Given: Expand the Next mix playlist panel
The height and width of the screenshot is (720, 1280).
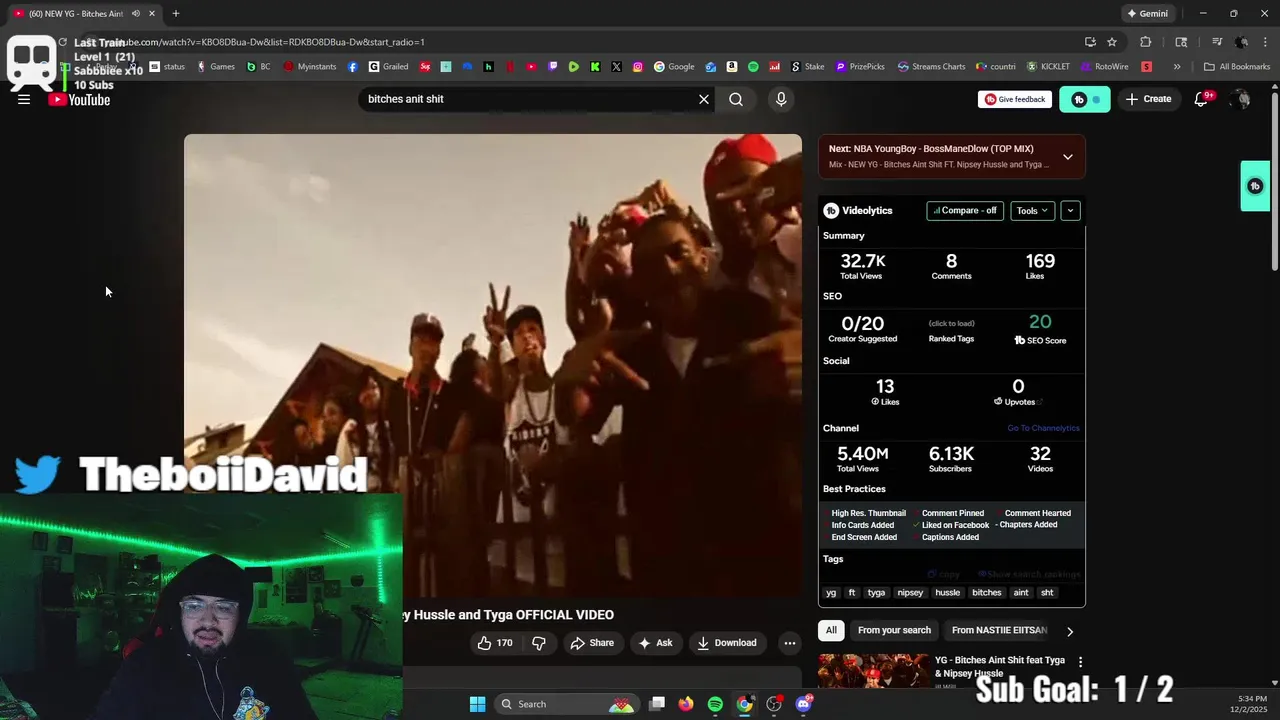Looking at the screenshot, I should (1068, 157).
